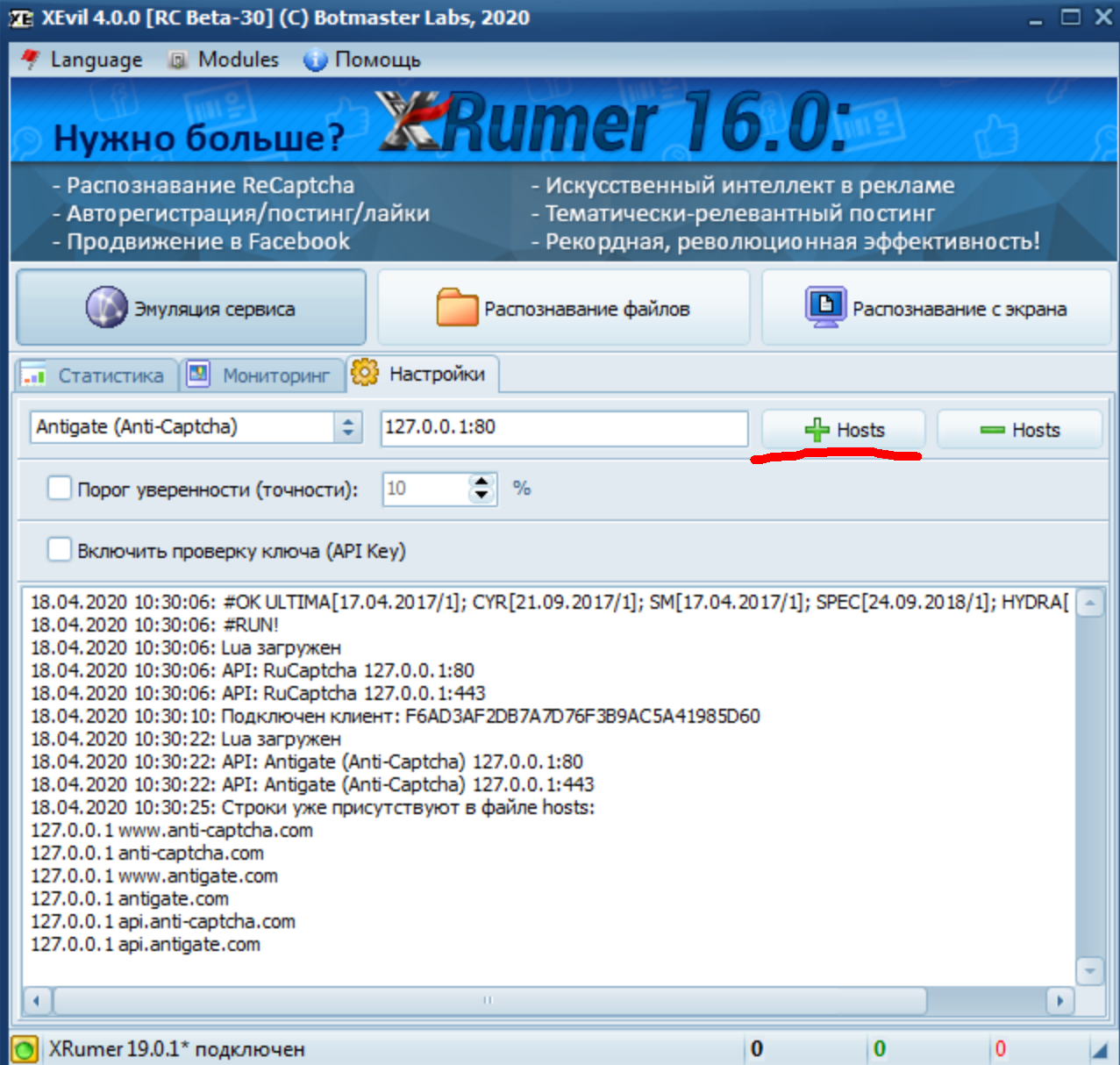Click log line 'Строки уже присутствуют в файле hosts'
The image size is (1120, 1065).
[x=312, y=807]
